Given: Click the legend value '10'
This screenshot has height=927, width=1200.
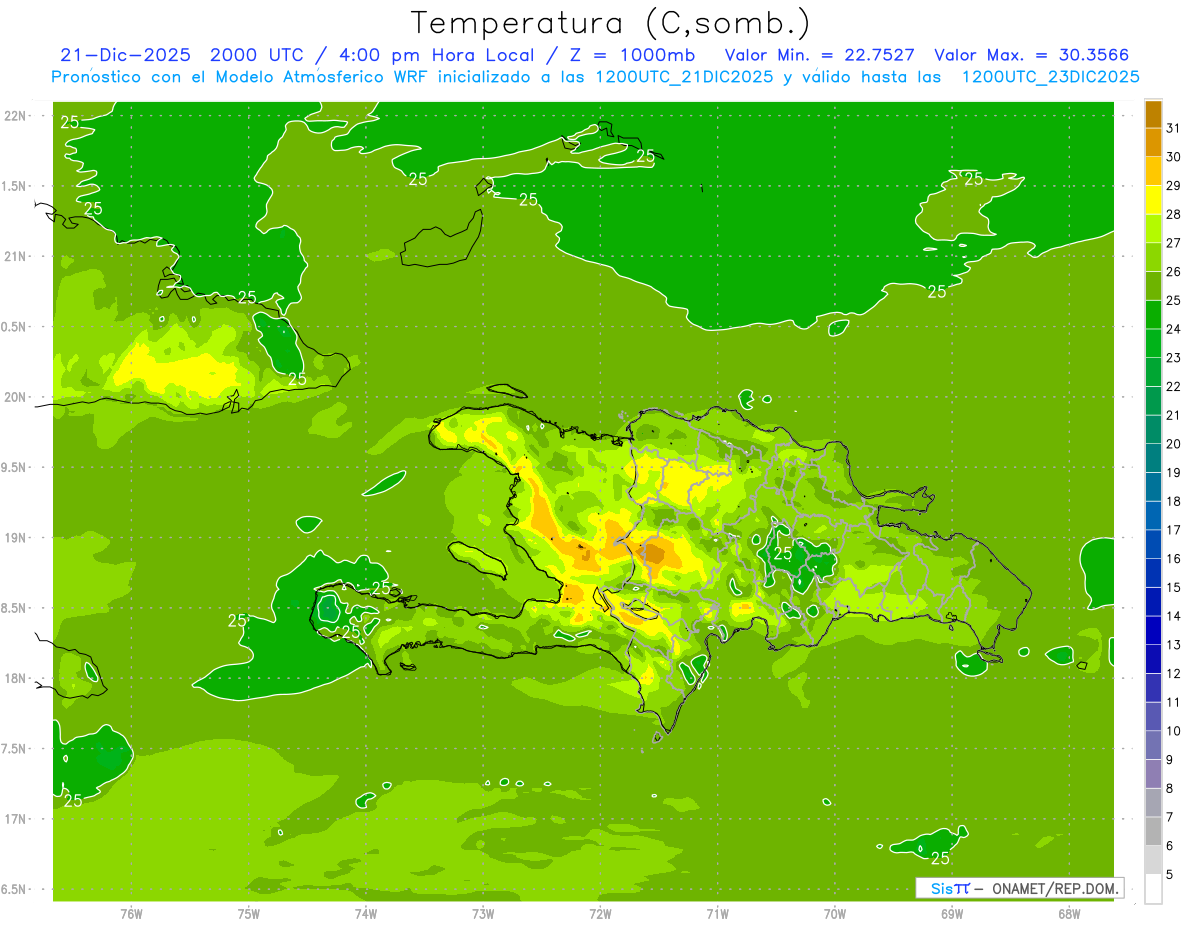Looking at the screenshot, I should pyautogui.click(x=1174, y=731).
